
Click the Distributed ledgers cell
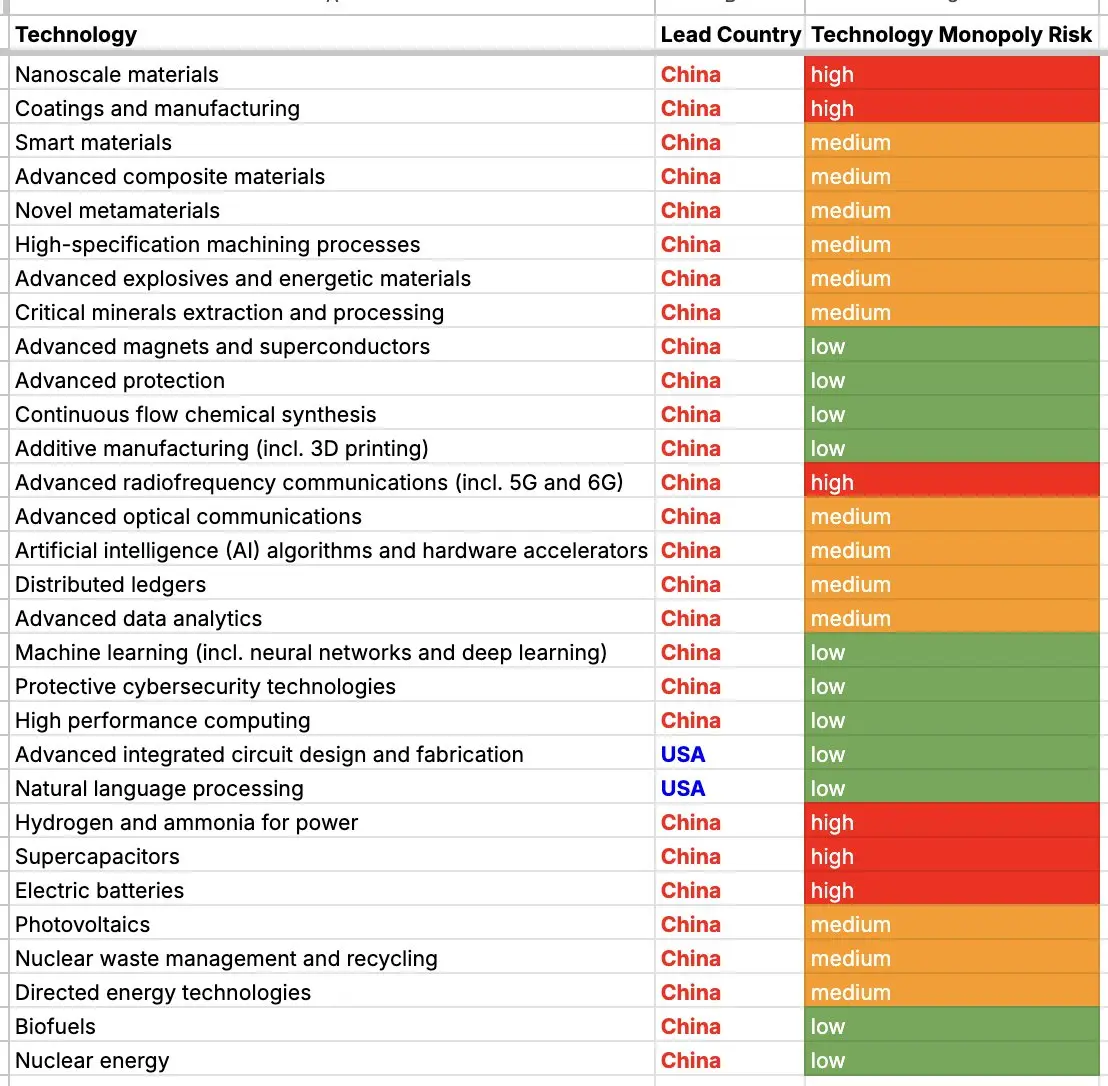coord(331,584)
